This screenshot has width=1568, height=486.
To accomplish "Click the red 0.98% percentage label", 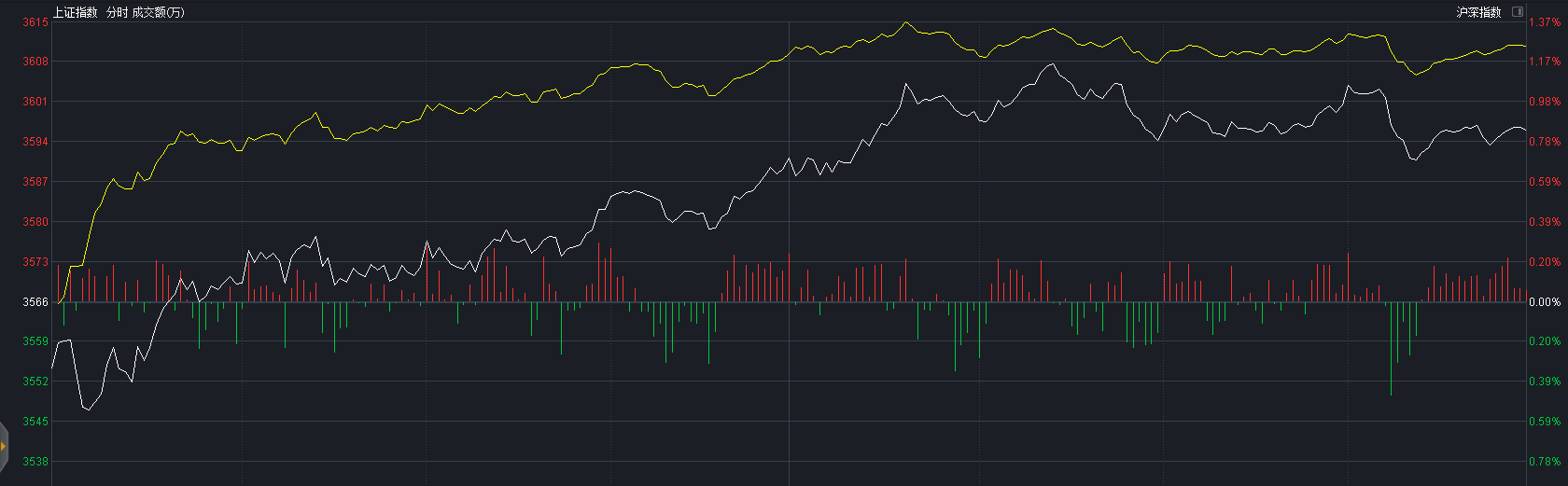I will pyautogui.click(x=1545, y=102).
